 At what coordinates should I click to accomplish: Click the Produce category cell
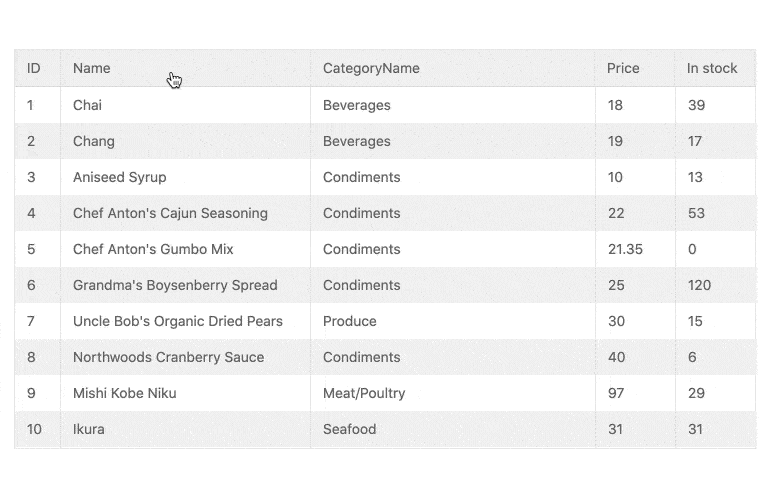point(350,321)
